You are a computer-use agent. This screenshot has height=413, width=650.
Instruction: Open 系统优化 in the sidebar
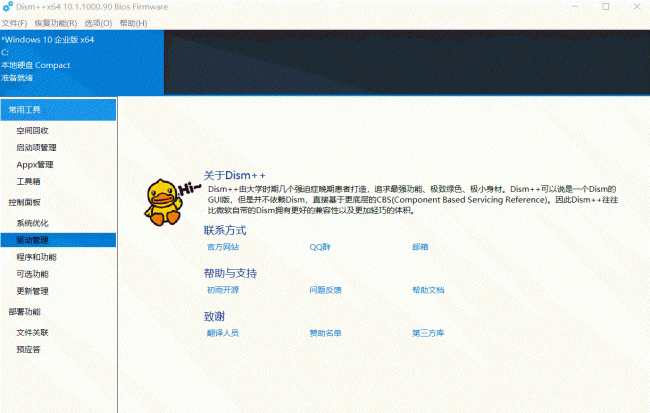pyautogui.click(x=32, y=223)
